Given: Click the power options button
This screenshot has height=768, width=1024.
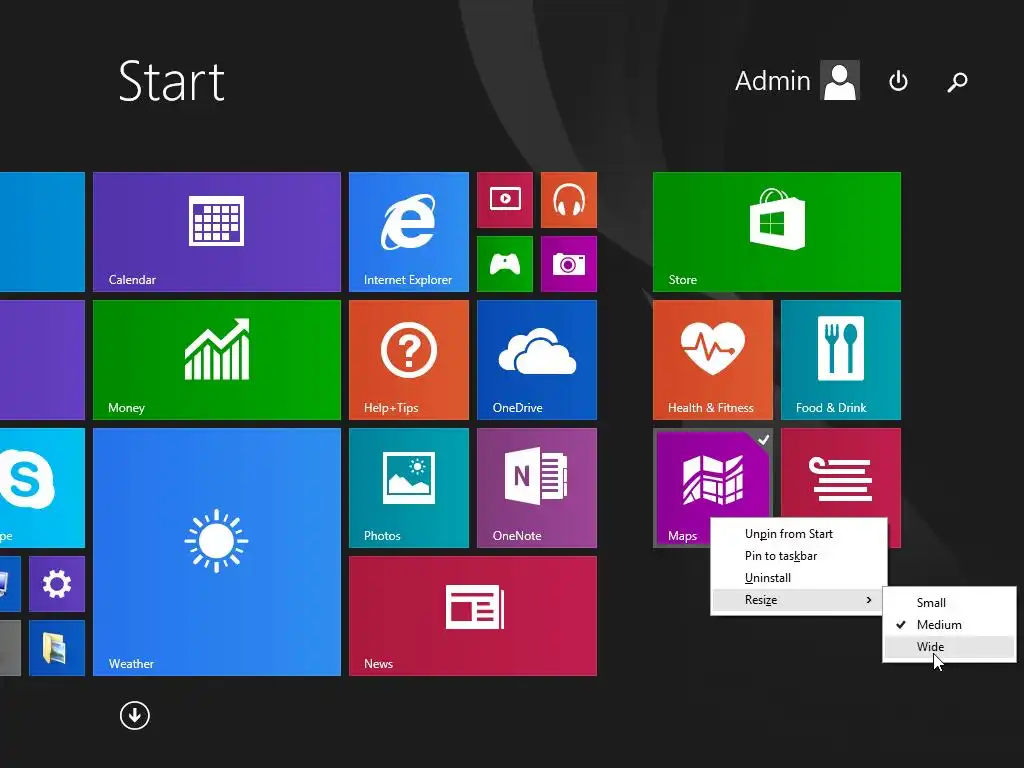Looking at the screenshot, I should [899, 81].
